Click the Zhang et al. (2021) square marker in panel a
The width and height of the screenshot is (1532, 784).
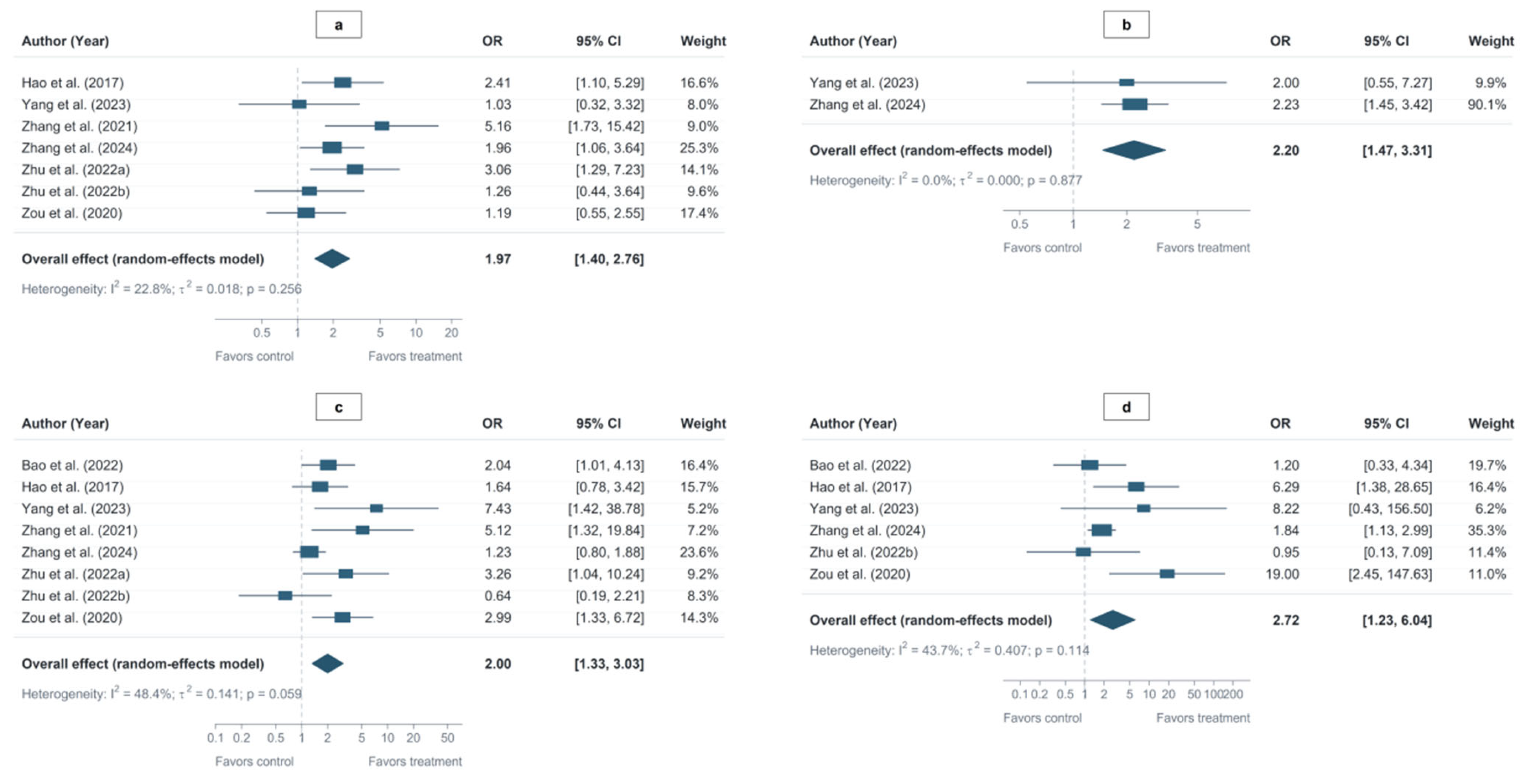(382, 126)
